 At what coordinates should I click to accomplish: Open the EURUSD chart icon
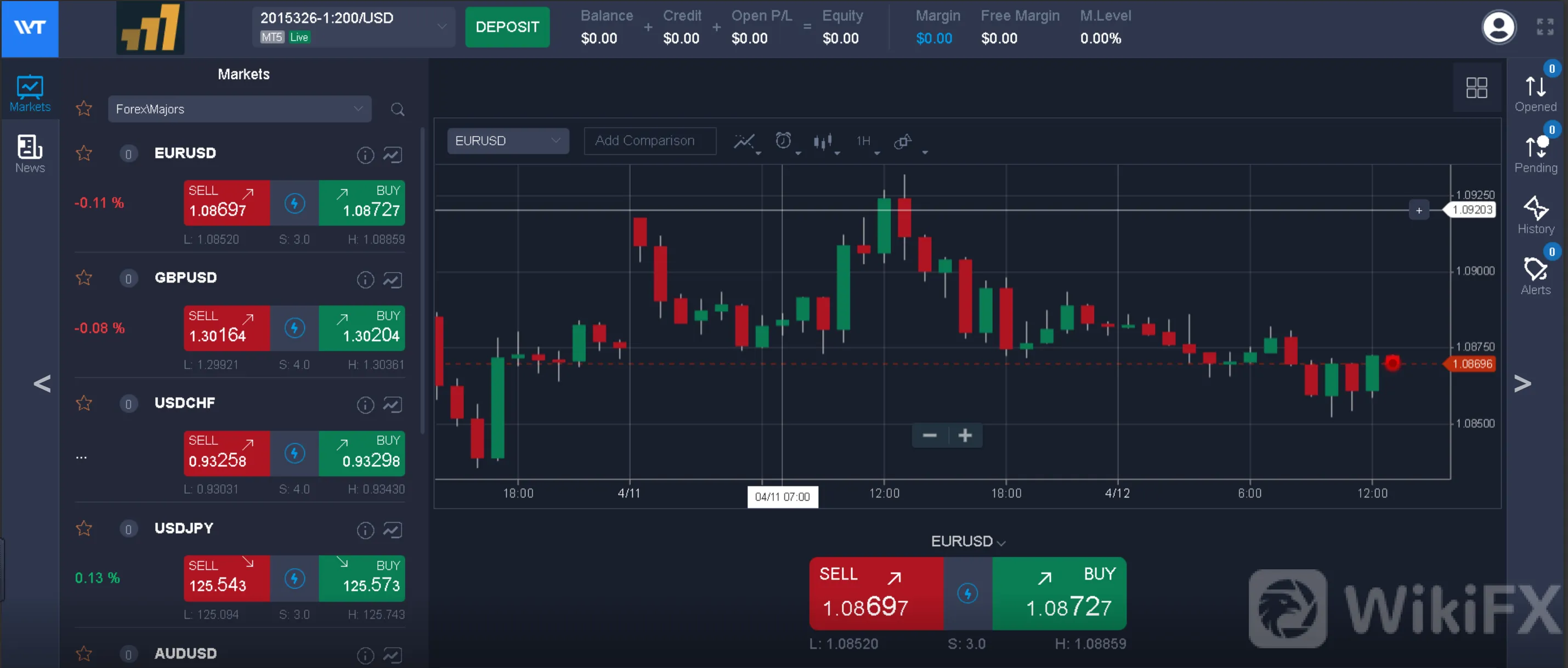pyautogui.click(x=393, y=155)
